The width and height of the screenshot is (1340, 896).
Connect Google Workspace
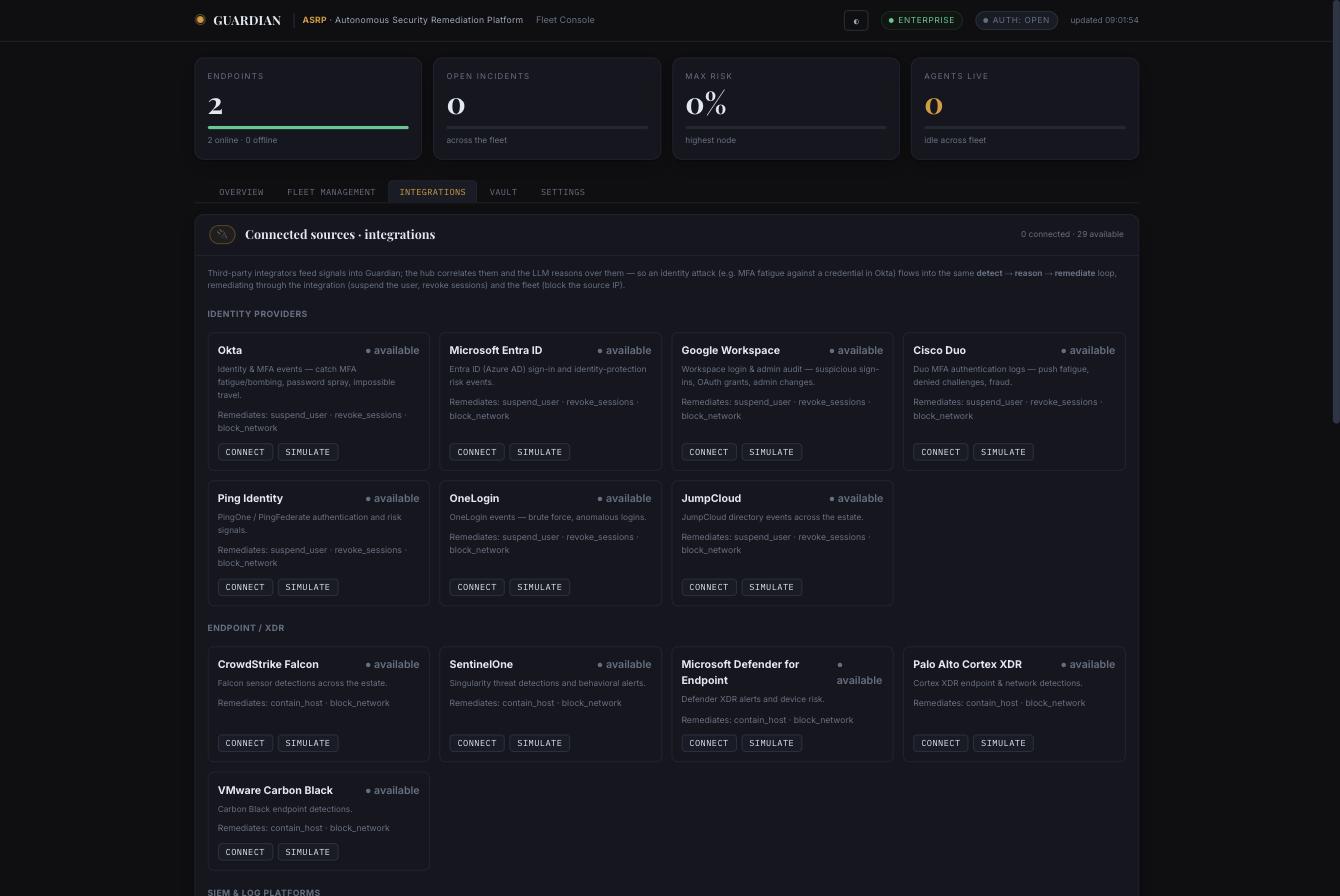pyautogui.click(x=709, y=452)
